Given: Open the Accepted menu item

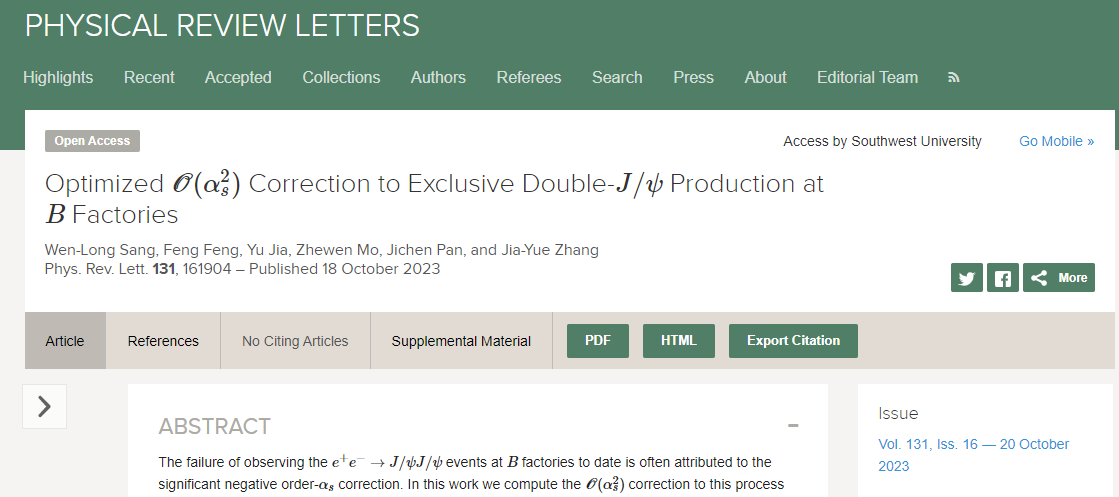Looking at the screenshot, I should (x=238, y=77).
